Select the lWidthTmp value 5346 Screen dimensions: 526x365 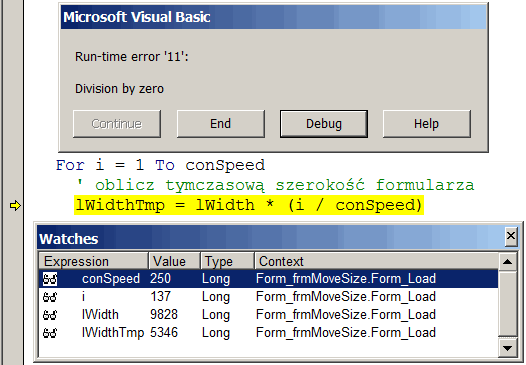pos(164,333)
